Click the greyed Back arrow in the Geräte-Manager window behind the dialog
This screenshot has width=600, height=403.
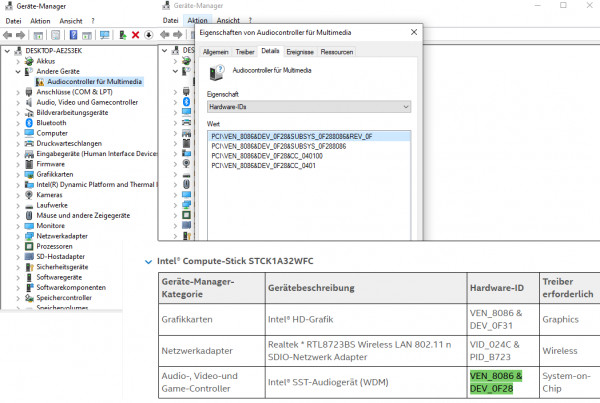[165, 35]
